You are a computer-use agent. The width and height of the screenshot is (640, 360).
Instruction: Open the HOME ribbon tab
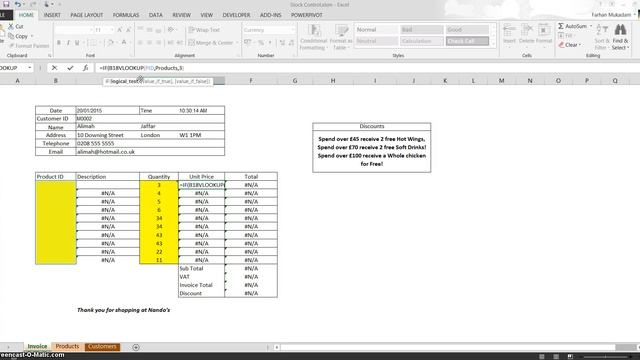(26, 15)
